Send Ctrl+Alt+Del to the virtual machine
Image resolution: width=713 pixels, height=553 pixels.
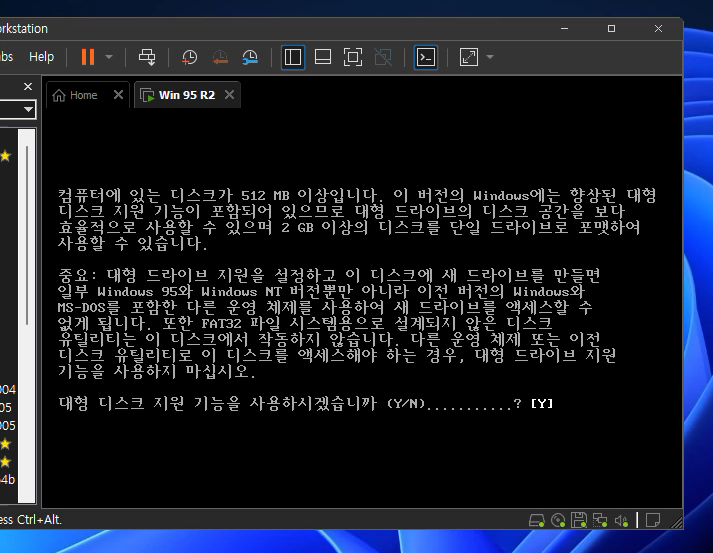pos(147,57)
